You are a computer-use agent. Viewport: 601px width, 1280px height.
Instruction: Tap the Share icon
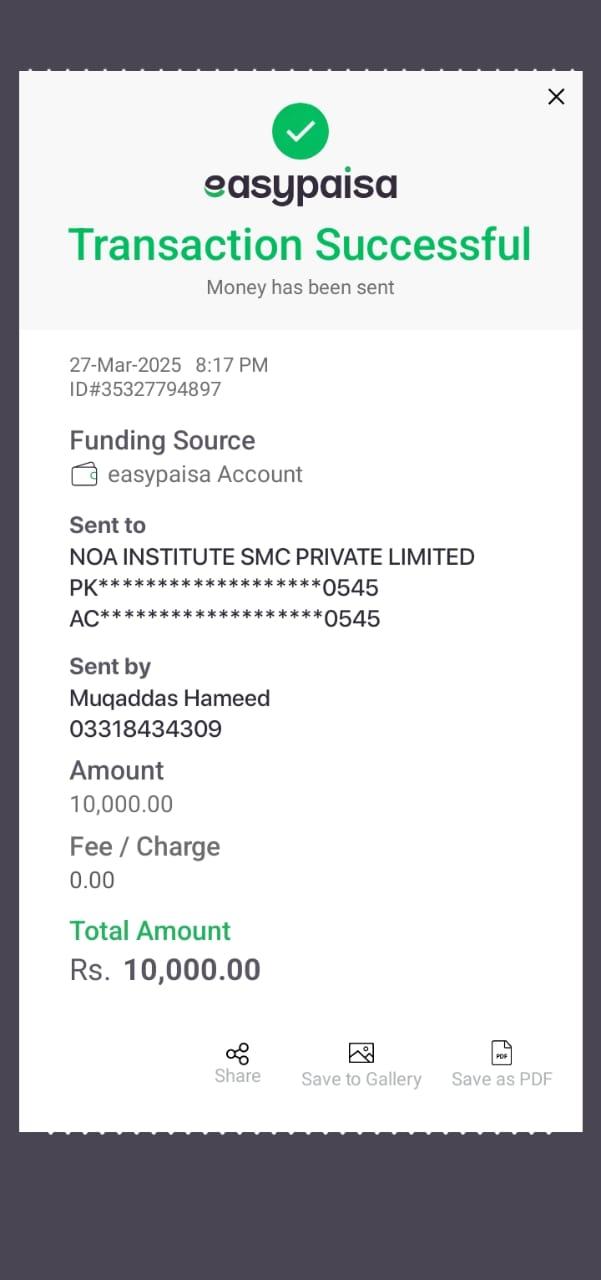pyautogui.click(x=237, y=1054)
